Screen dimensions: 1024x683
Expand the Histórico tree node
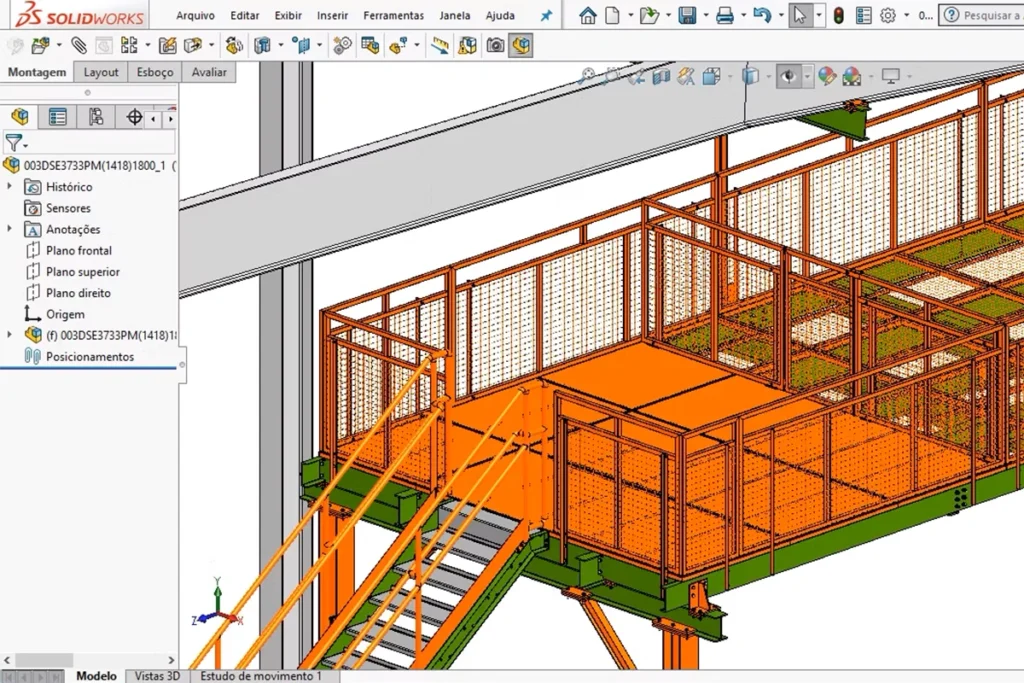[10, 187]
